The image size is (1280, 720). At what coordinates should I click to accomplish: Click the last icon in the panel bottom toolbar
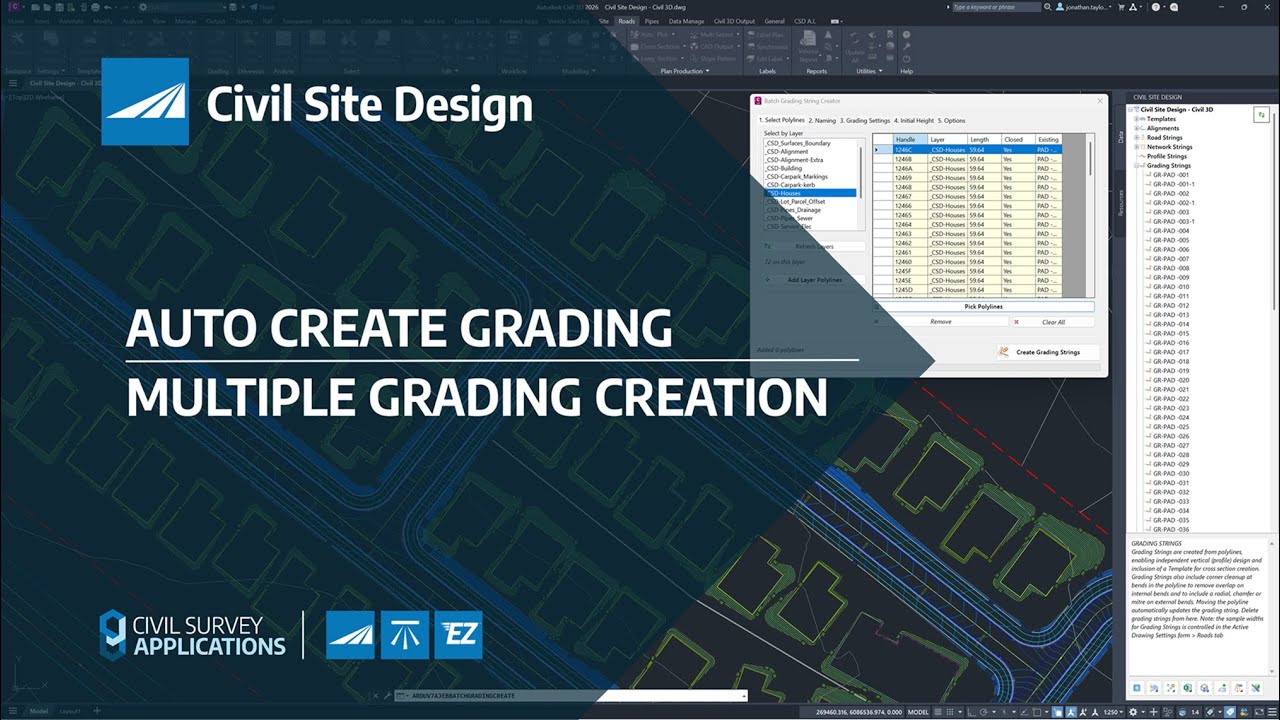[1255, 688]
